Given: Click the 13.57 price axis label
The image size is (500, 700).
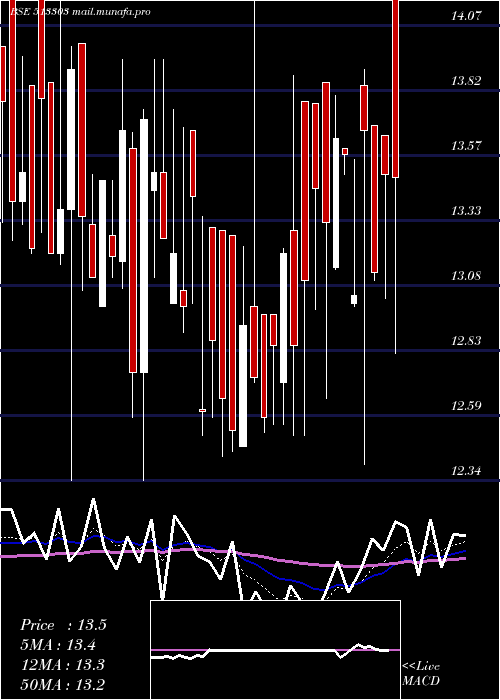Looking at the screenshot, I should click(467, 146).
